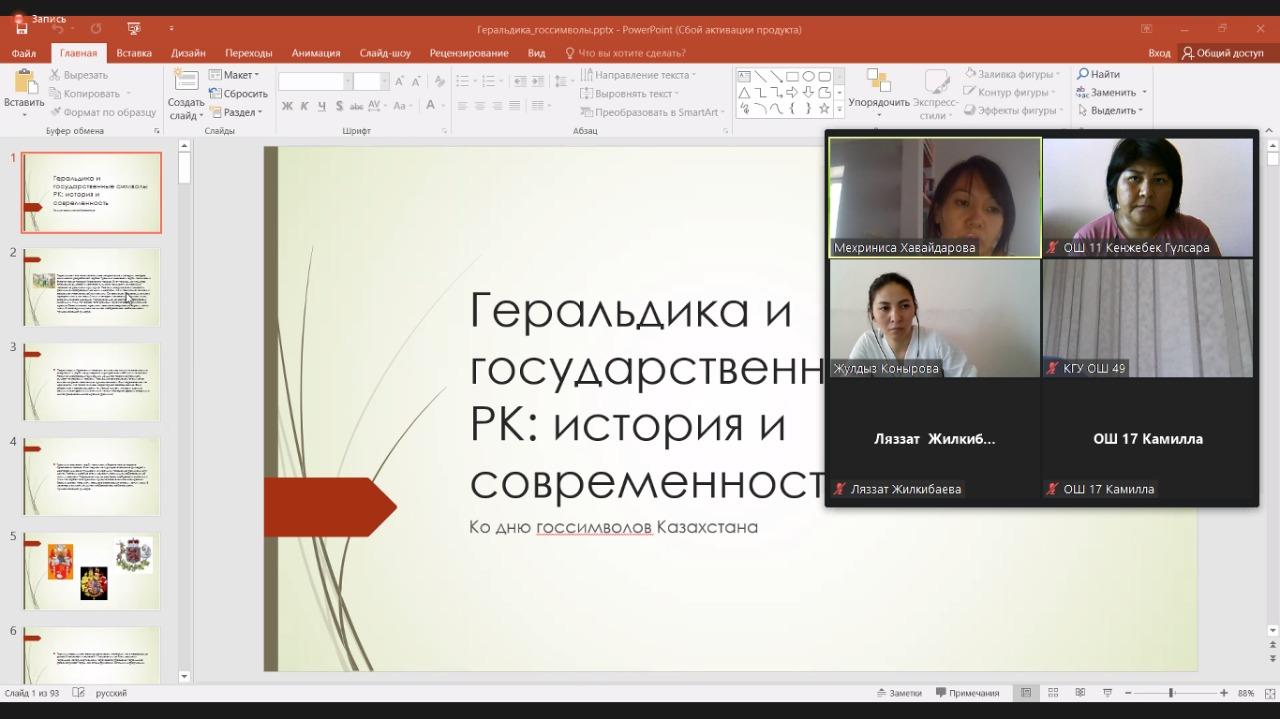Click the zoom slider handle

[x=1170, y=693]
